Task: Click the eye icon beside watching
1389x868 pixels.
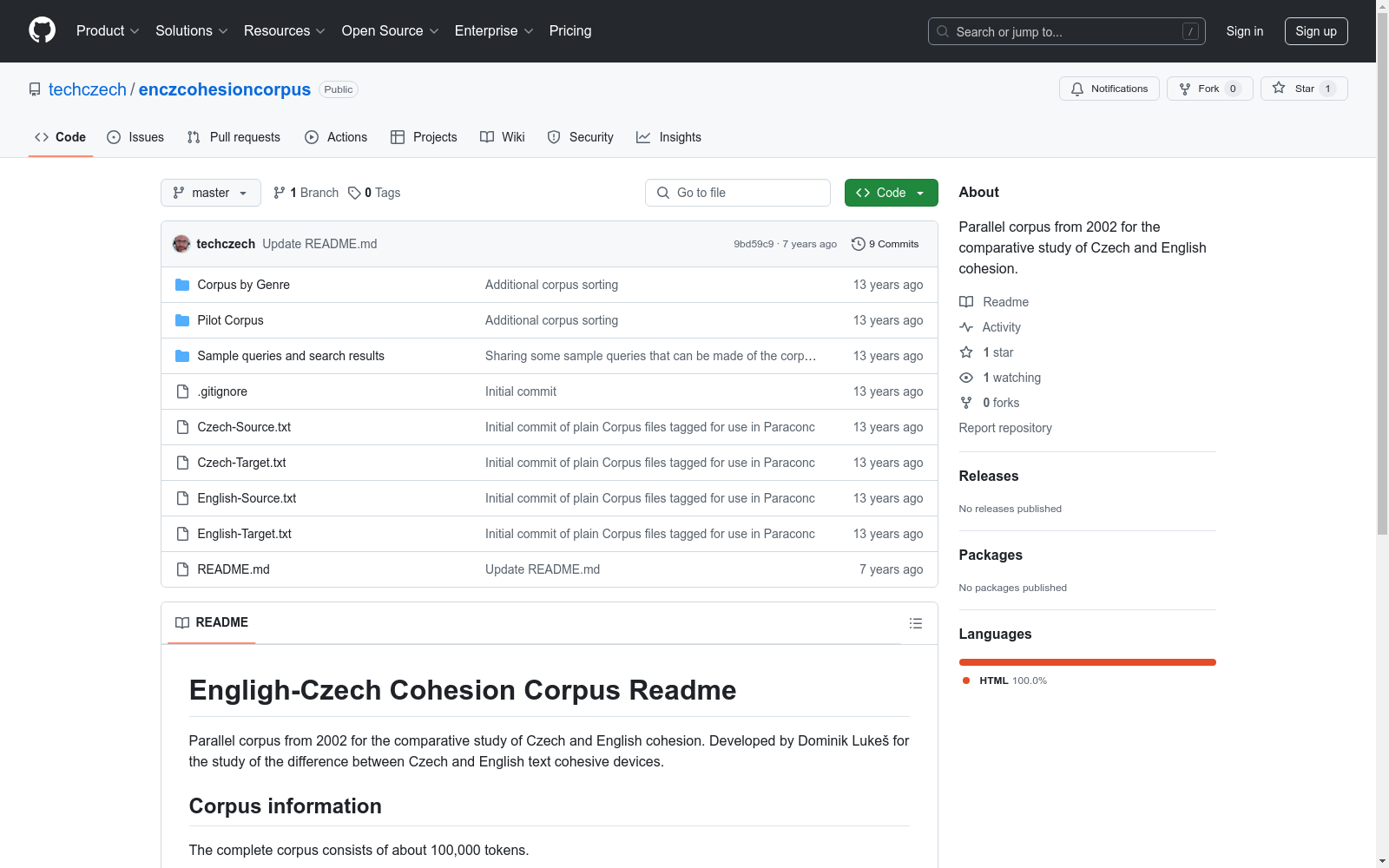Action: point(966,378)
